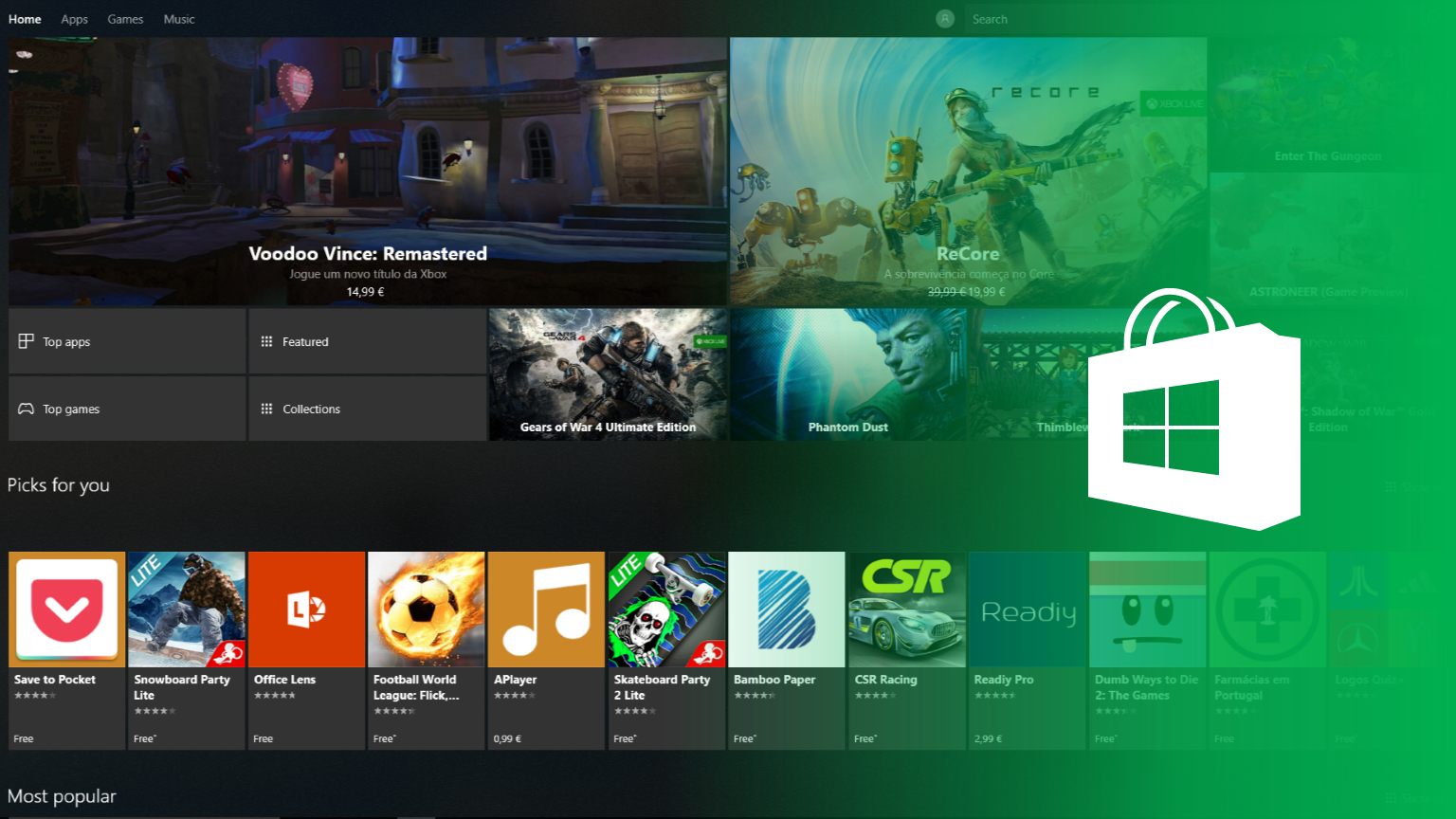Click the APlayer price "0,99 €"
This screenshot has width=1456, height=819.
point(507,738)
